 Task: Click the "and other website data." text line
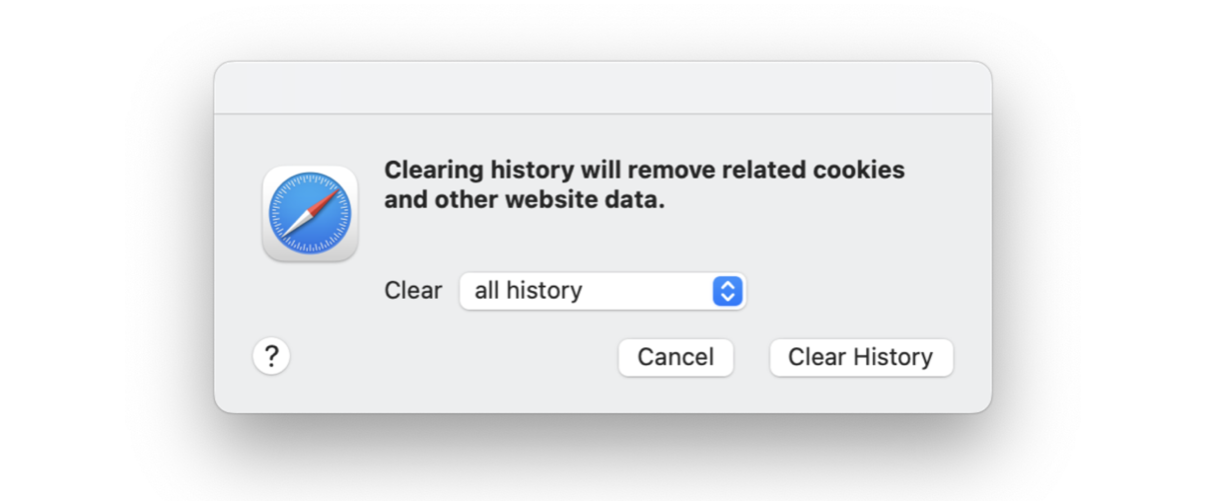524,200
